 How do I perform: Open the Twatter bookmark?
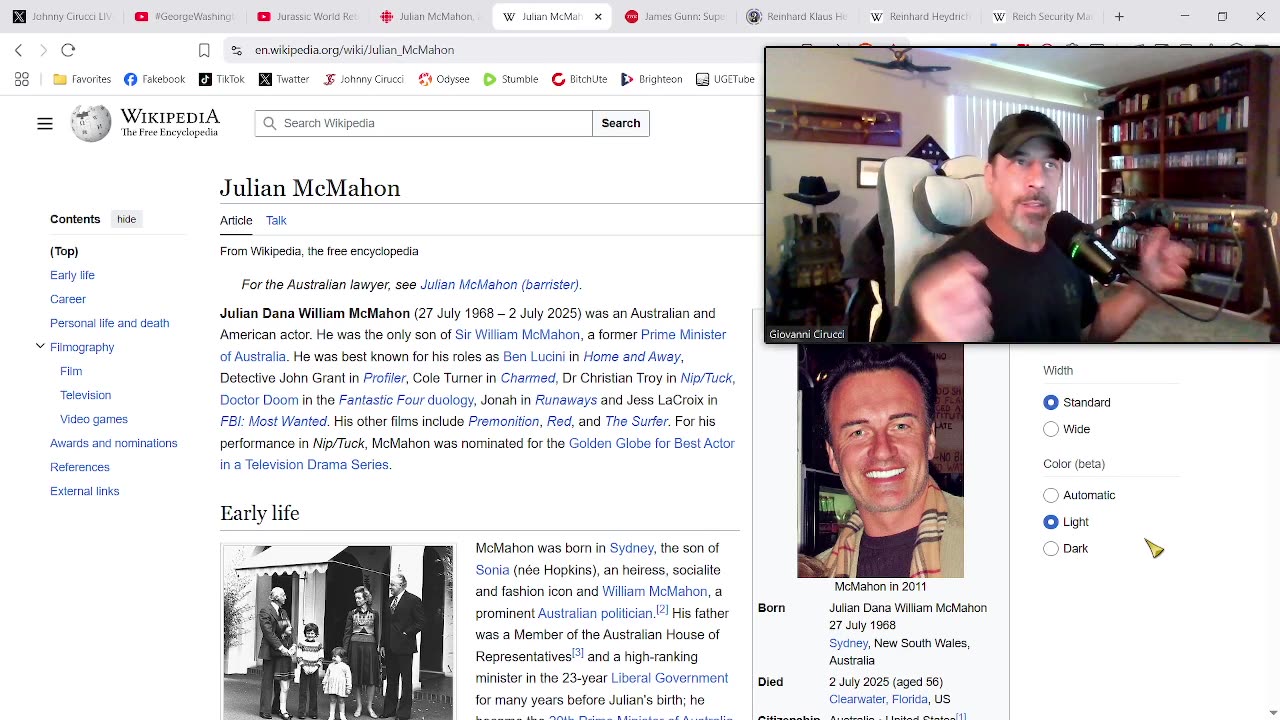click(x=283, y=79)
